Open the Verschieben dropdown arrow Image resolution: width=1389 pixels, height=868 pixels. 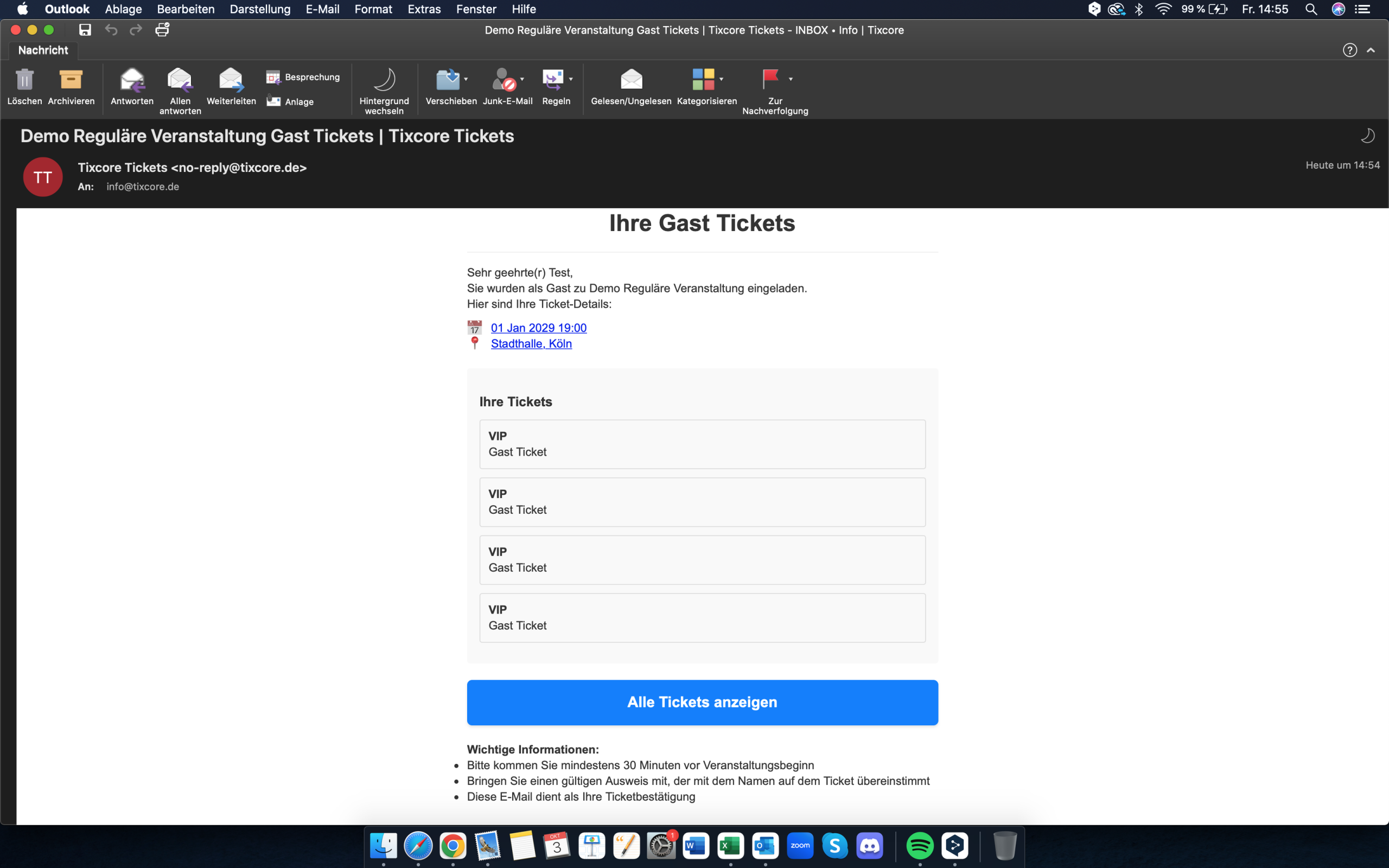point(466,79)
